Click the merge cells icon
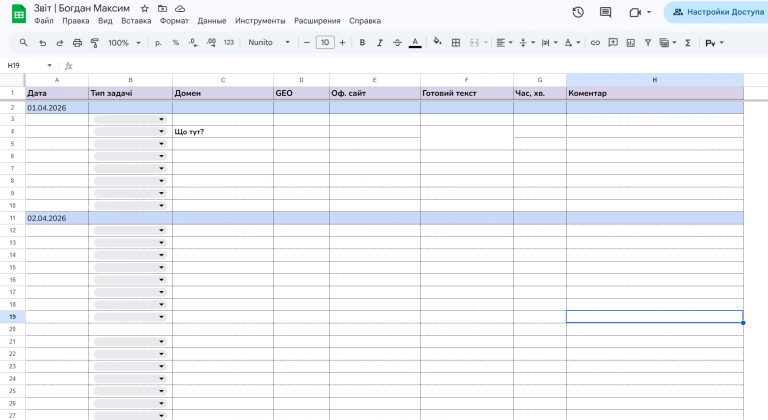768x420 pixels. 474,43
